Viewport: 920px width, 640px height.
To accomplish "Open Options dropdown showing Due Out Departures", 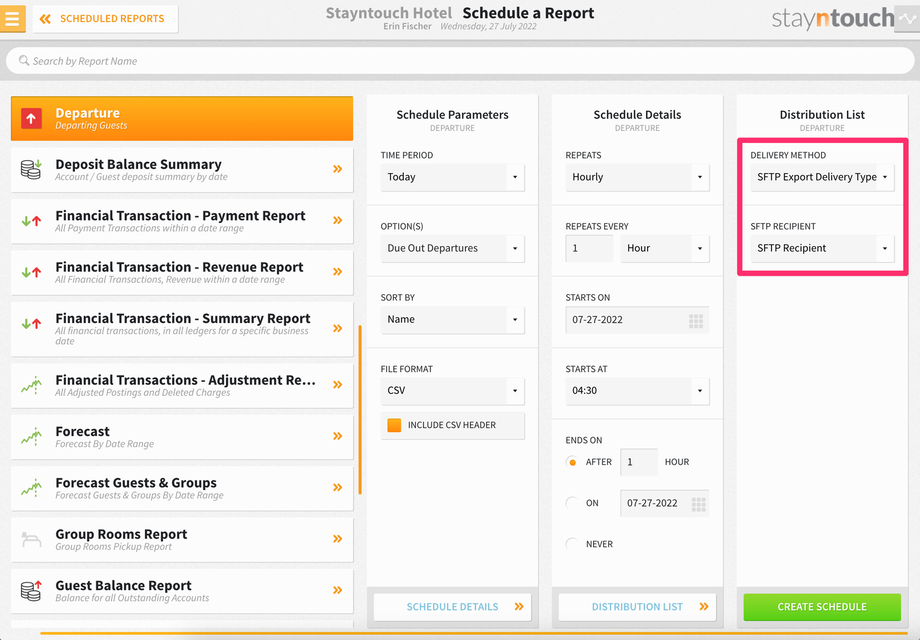I will (452, 248).
